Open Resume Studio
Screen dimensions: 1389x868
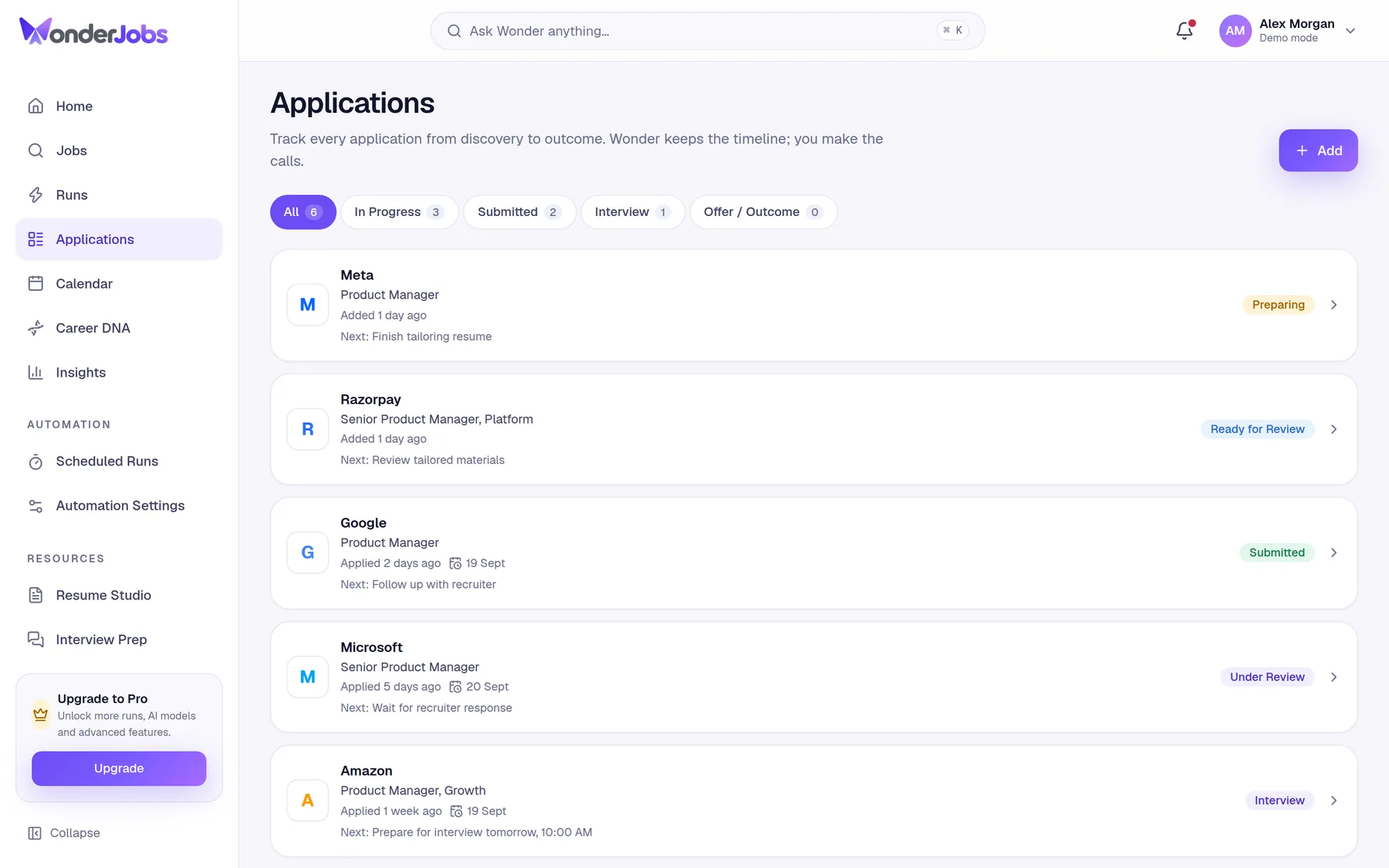tap(119, 595)
